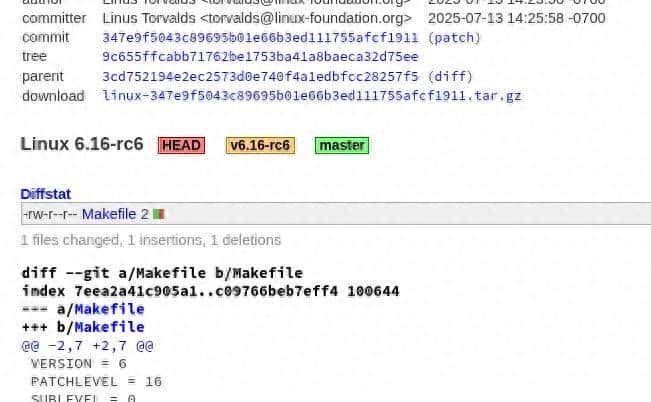
Task: Click the index 7eea2a41c905a1 line
Action: click(x=210, y=291)
